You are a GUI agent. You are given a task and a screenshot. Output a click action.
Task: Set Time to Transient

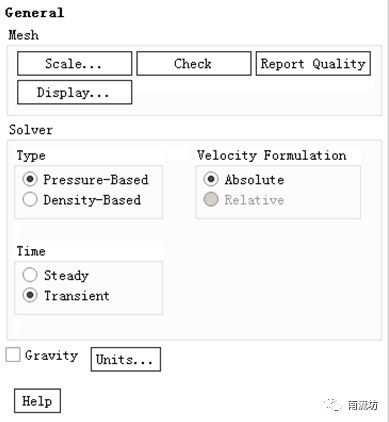[x=30, y=295]
